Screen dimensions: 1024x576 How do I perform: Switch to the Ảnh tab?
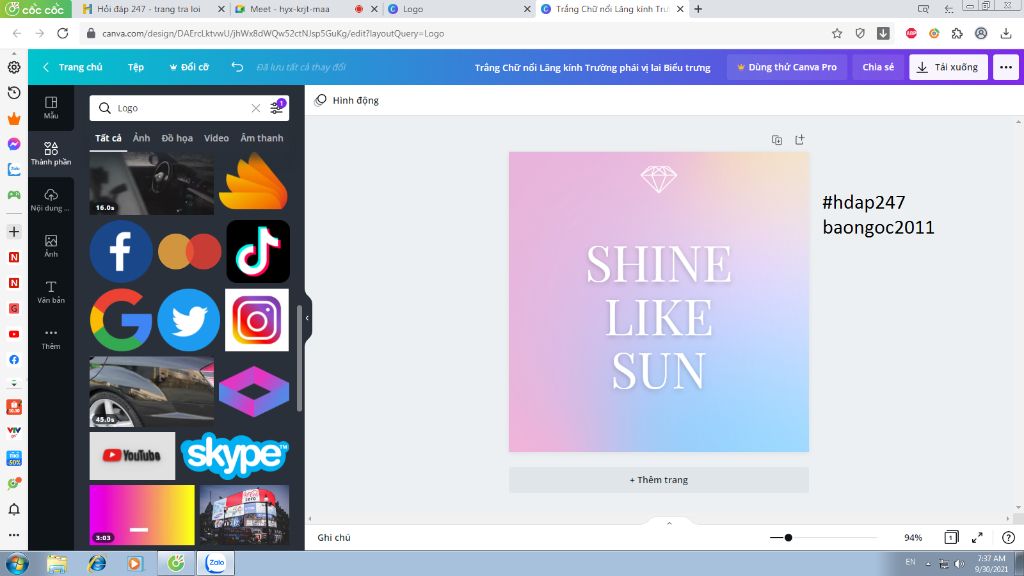point(141,138)
